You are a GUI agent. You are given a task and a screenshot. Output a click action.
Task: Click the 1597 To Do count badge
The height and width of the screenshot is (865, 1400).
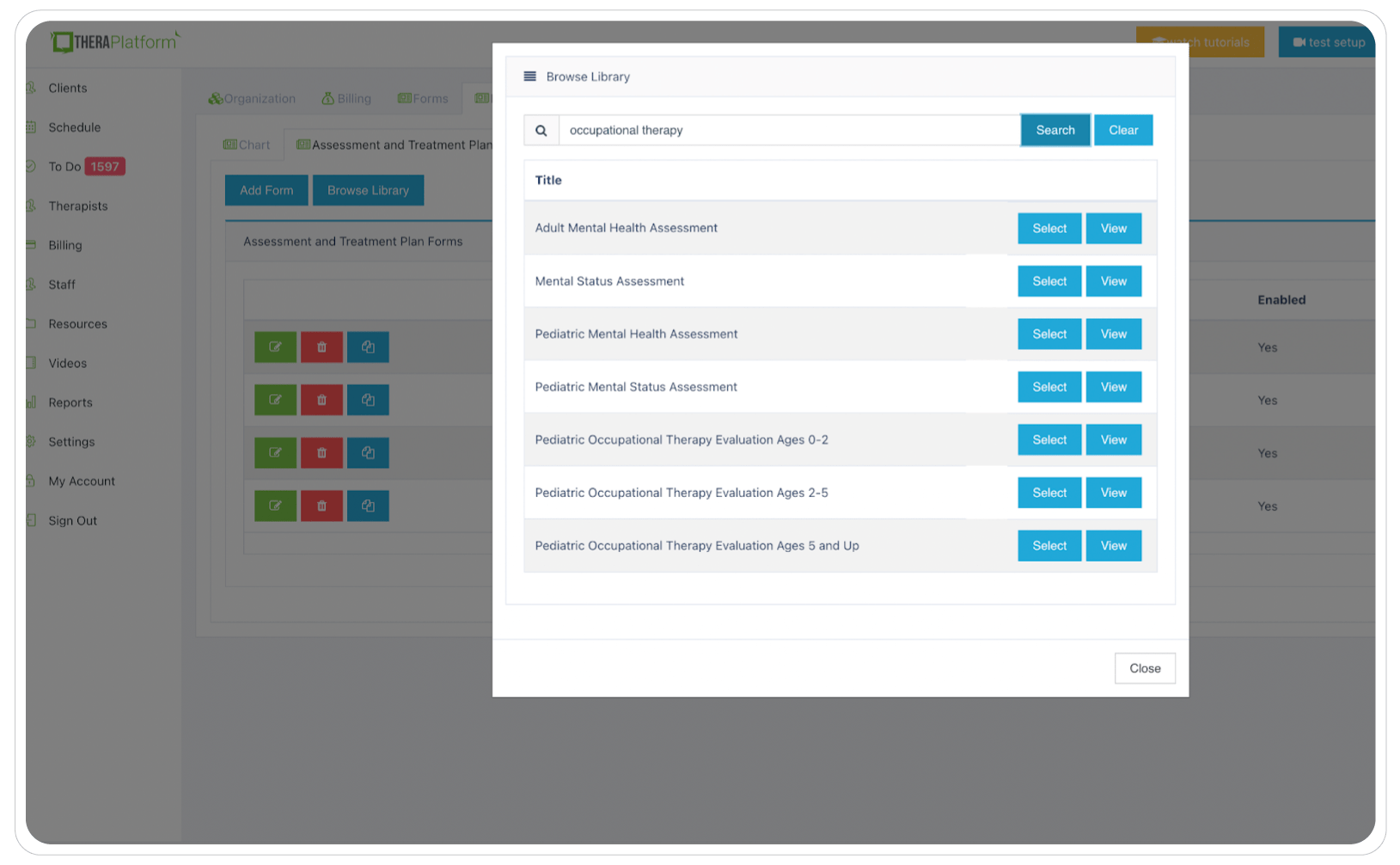[105, 167]
